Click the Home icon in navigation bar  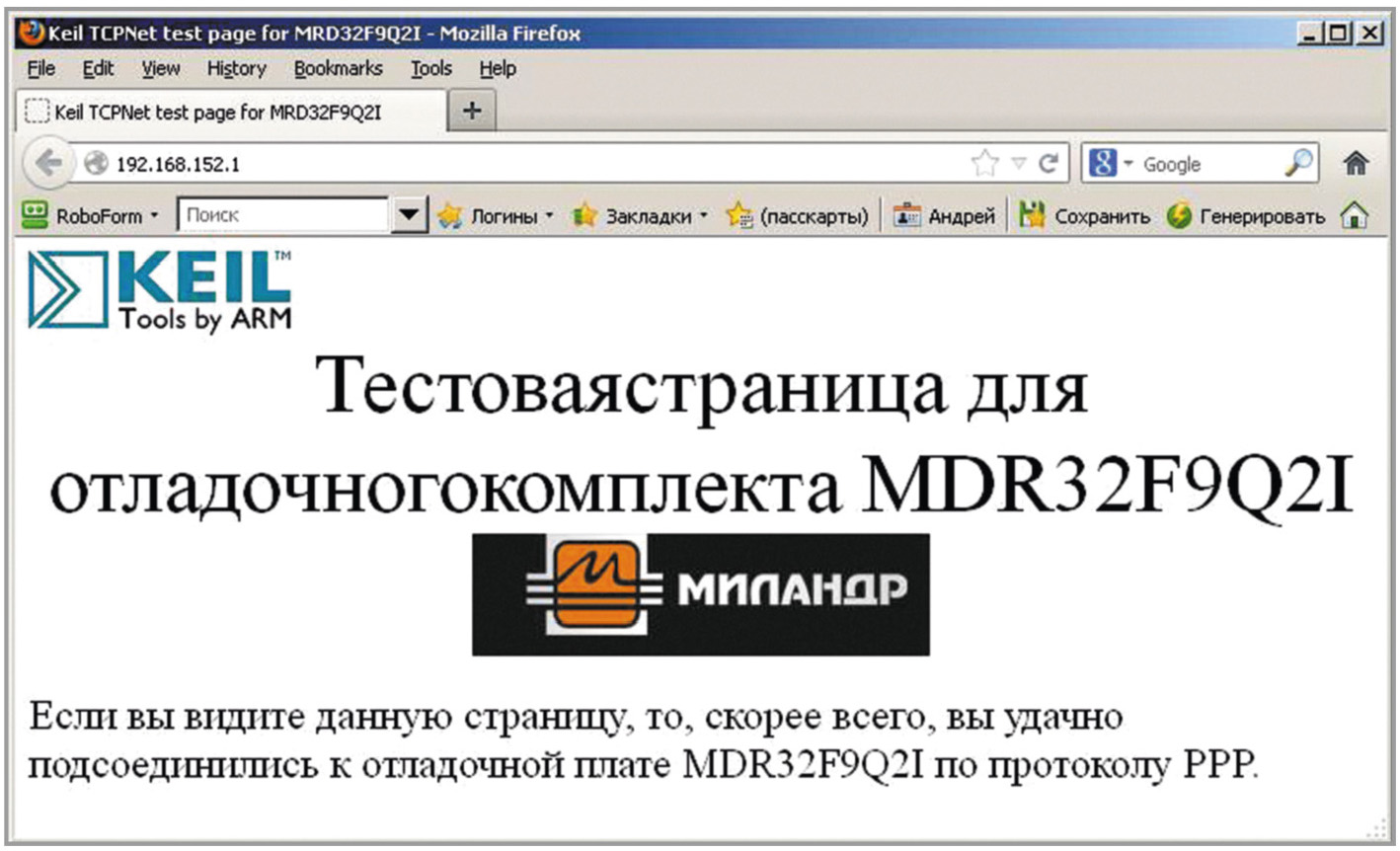tap(1357, 164)
